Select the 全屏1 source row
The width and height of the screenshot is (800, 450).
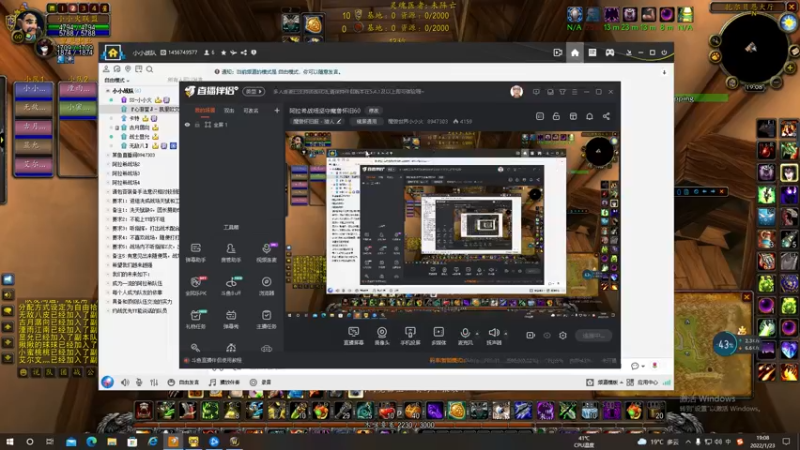[x=231, y=124]
